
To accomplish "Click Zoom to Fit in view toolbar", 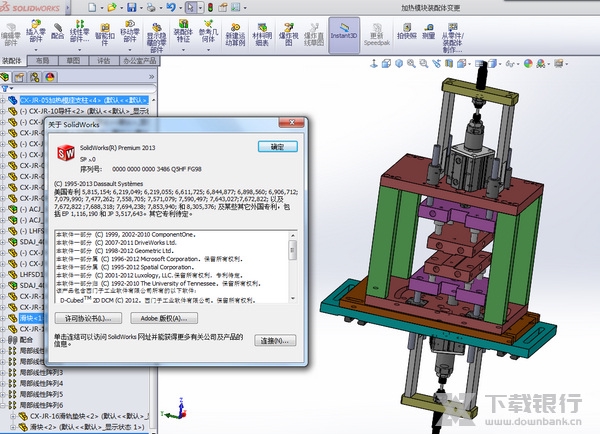I will coord(411,64).
